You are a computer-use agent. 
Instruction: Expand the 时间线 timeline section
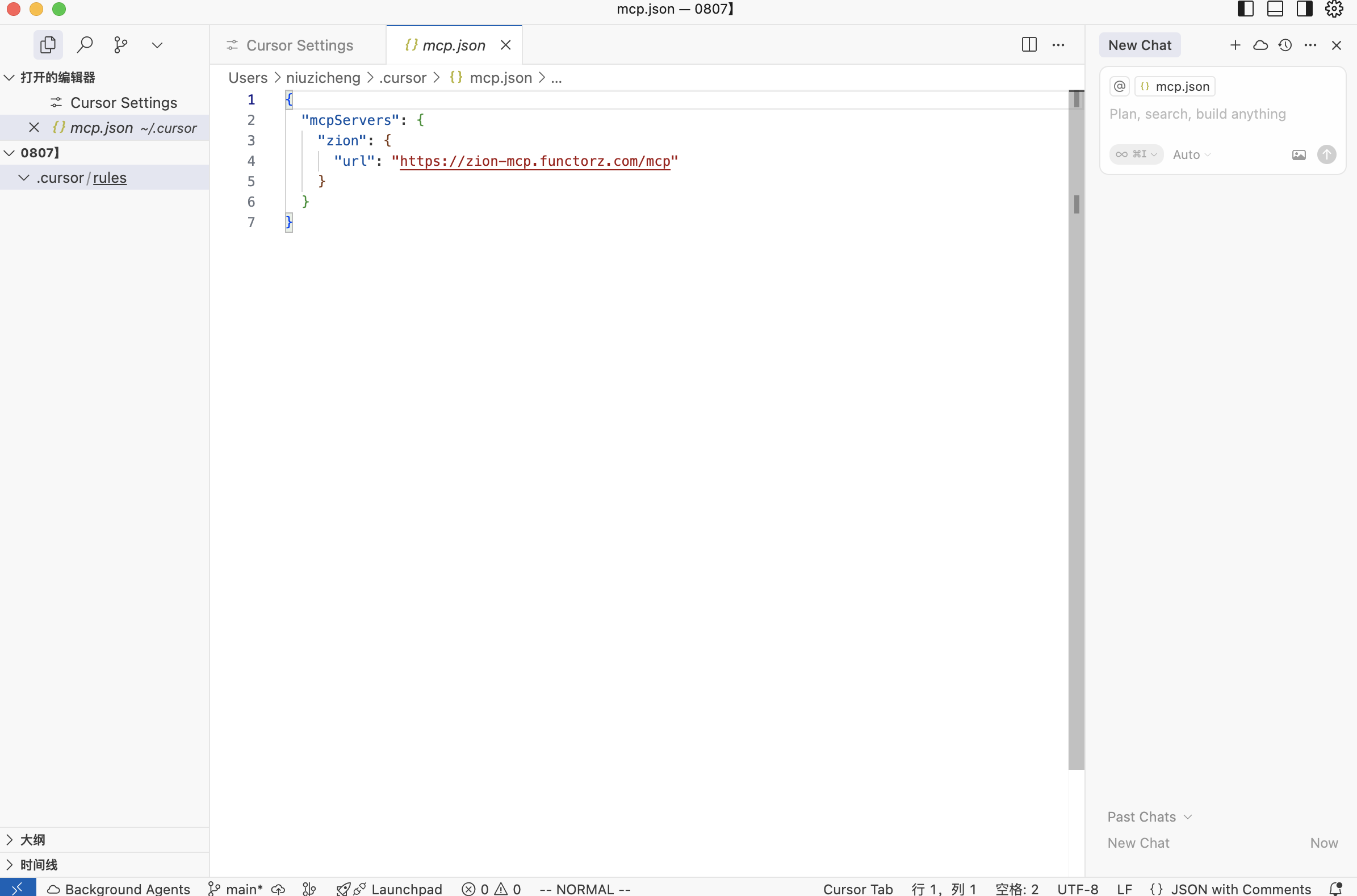click(x=104, y=864)
